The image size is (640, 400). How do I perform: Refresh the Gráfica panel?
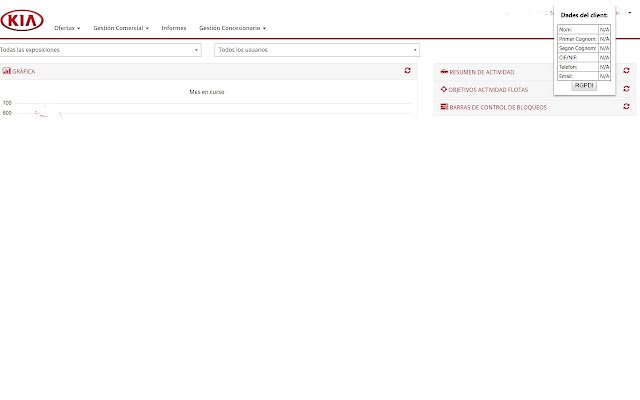pos(407,71)
